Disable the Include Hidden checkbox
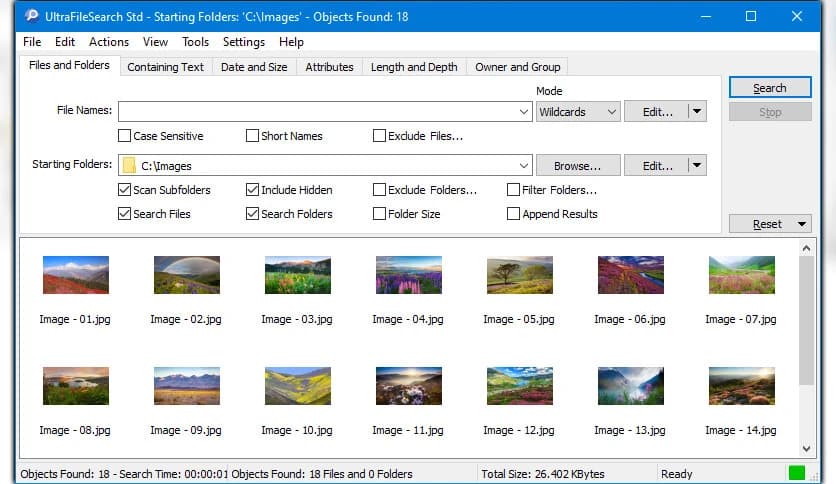 coord(252,190)
